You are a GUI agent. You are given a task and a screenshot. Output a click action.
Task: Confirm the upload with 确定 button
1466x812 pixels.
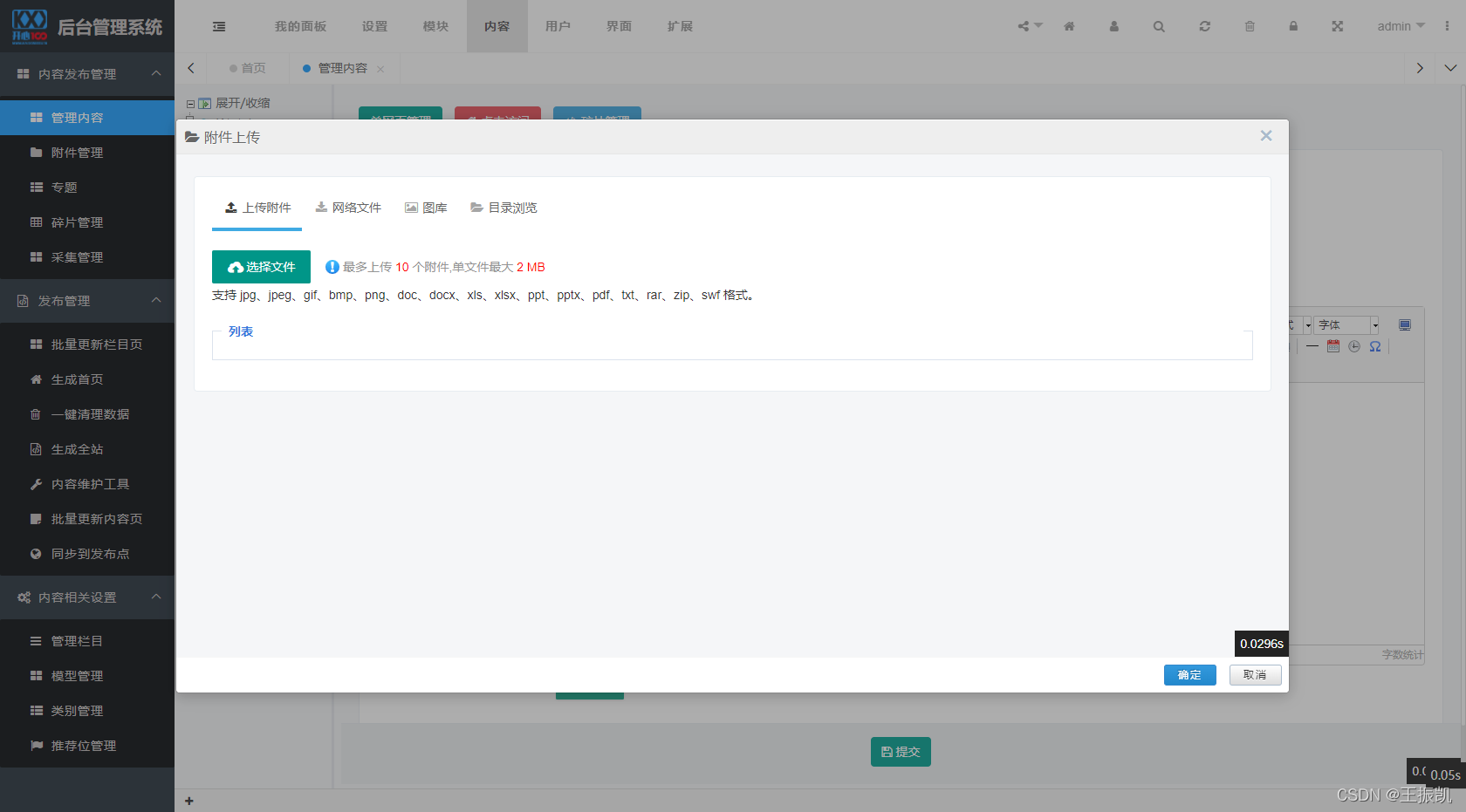(x=1189, y=675)
